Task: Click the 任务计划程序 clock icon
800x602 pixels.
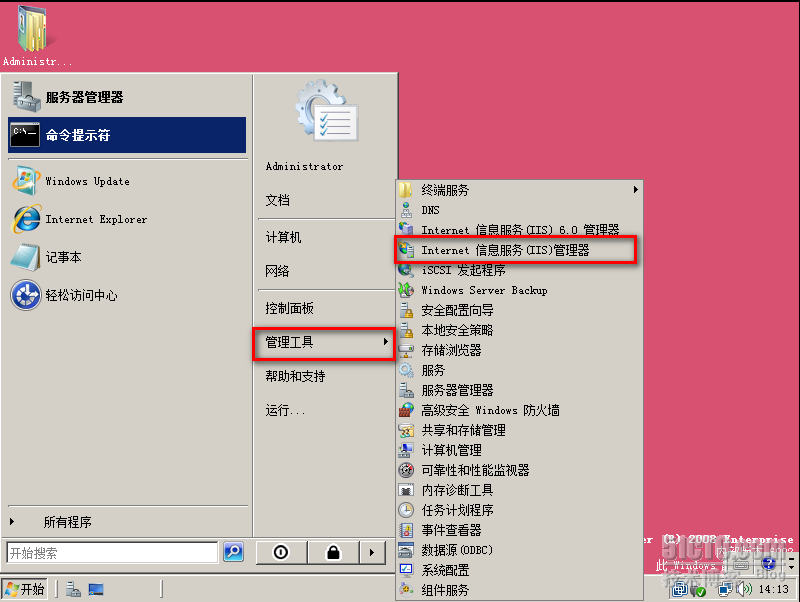Action: (x=406, y=510)
